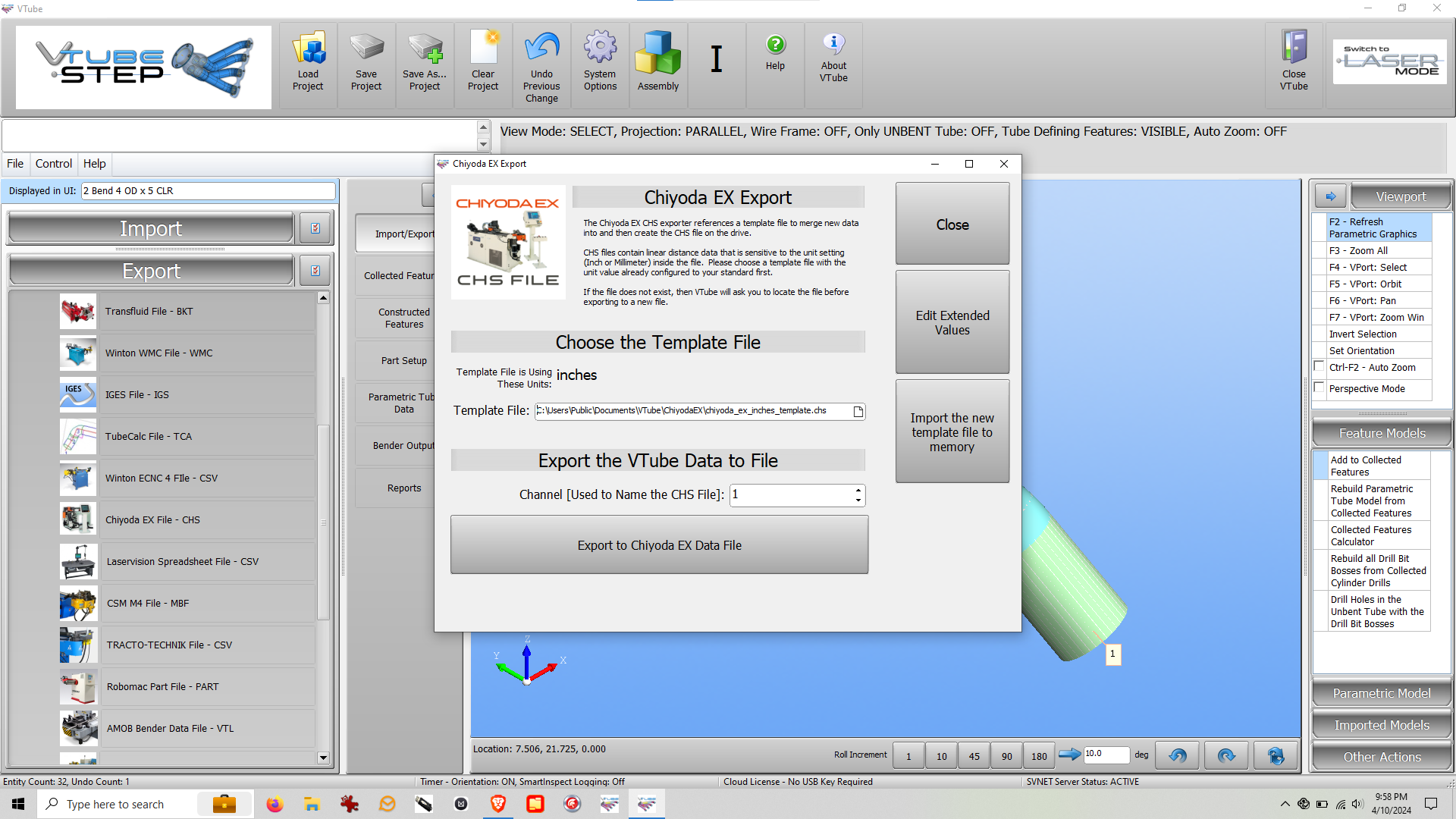Increment the Channel number stepper
Viewport: 1456px width, 819px height.
coord(858,490)
